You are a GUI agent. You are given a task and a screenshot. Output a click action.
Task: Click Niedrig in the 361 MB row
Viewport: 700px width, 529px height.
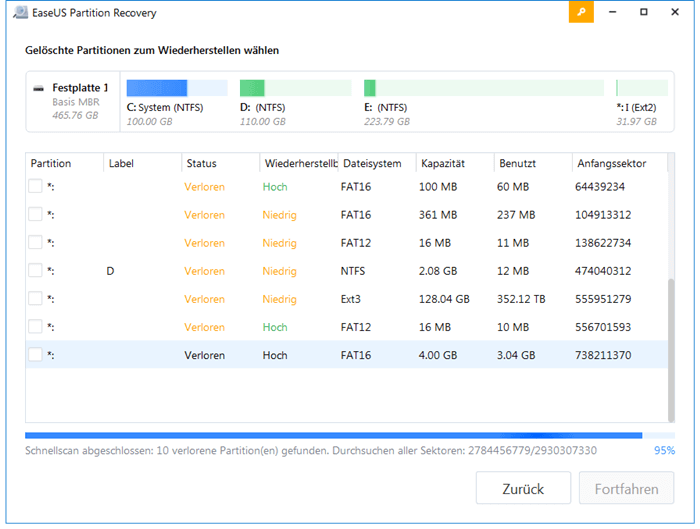pyautogui.click(x=279, y=215)
